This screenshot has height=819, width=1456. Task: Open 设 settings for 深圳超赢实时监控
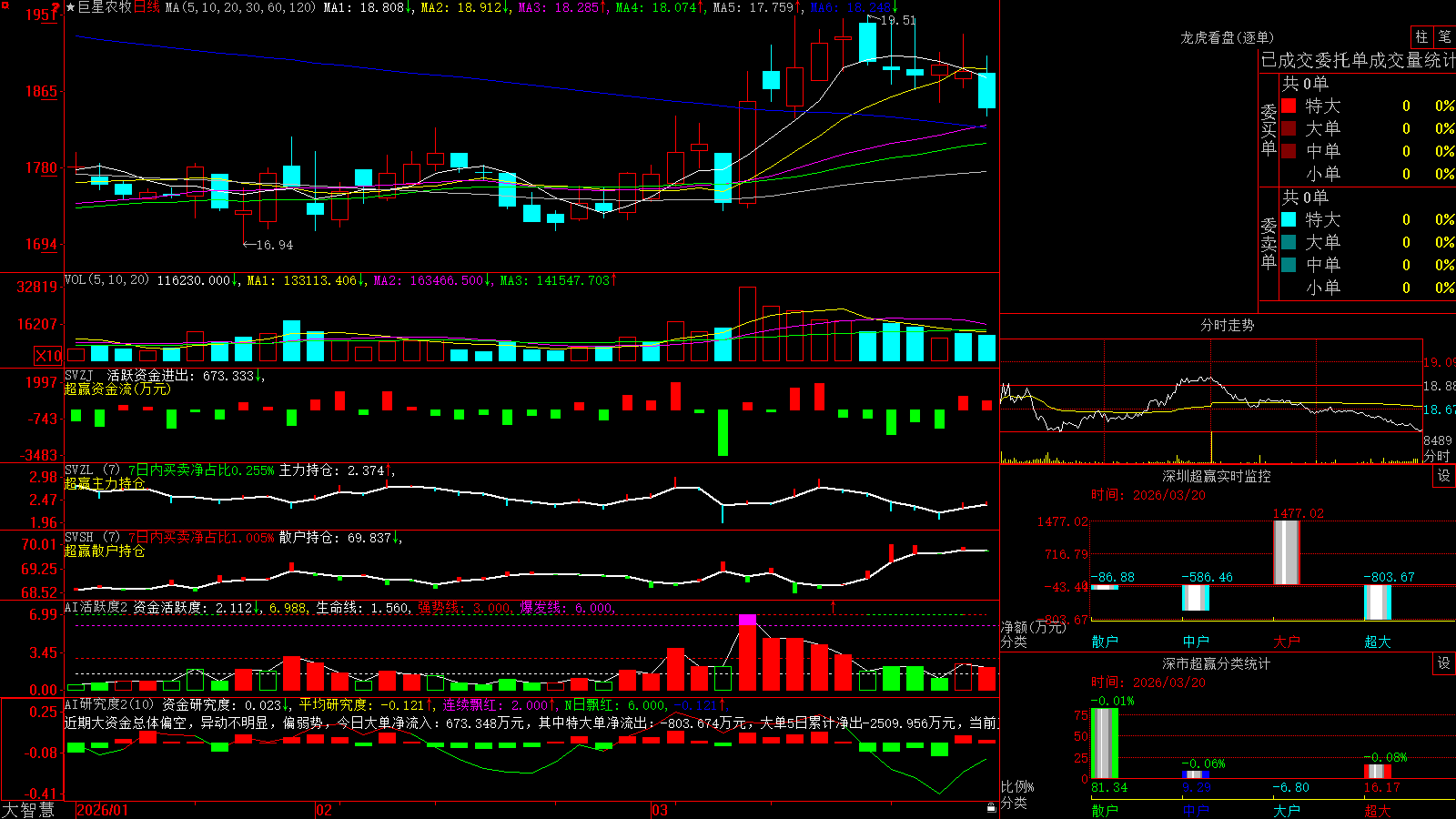[x=1444, y=476]
